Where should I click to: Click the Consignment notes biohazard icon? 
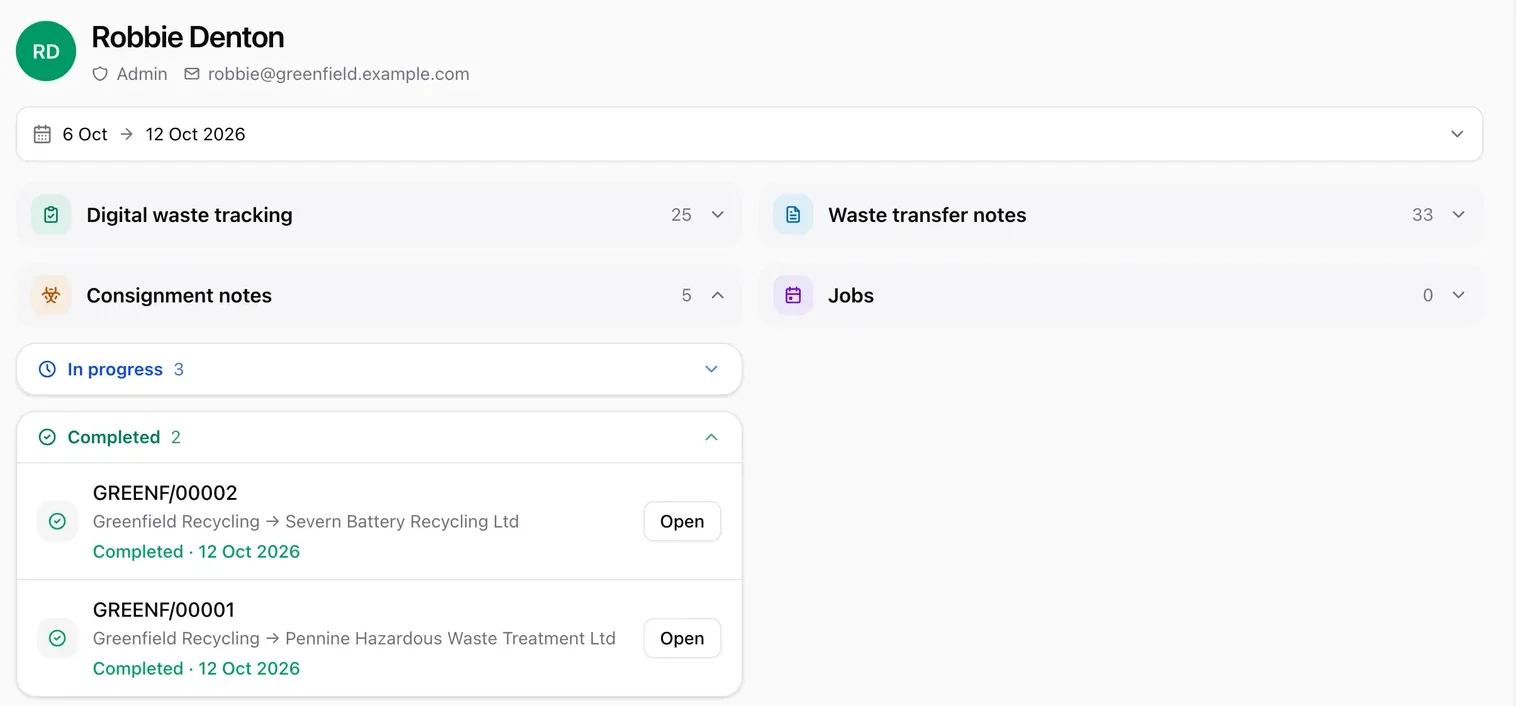51,296
